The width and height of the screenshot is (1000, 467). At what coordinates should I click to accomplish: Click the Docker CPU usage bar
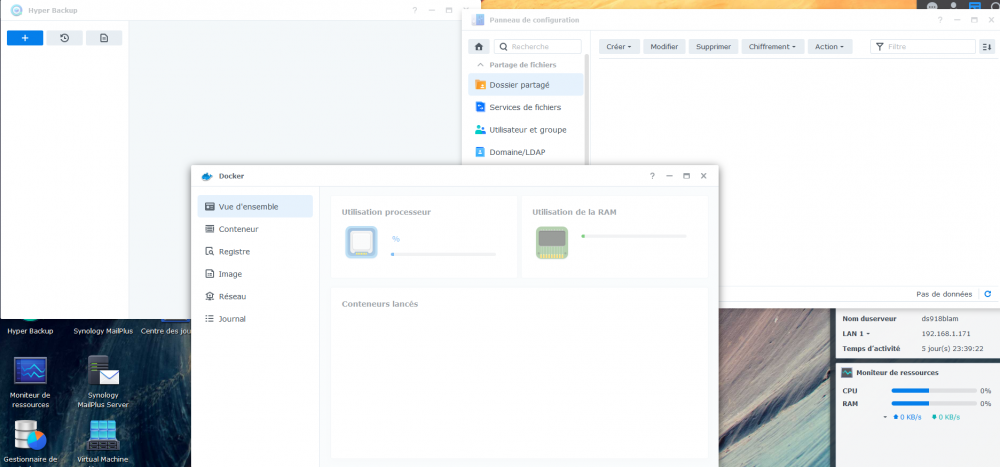pyautogui.click(x=443, y=254)
